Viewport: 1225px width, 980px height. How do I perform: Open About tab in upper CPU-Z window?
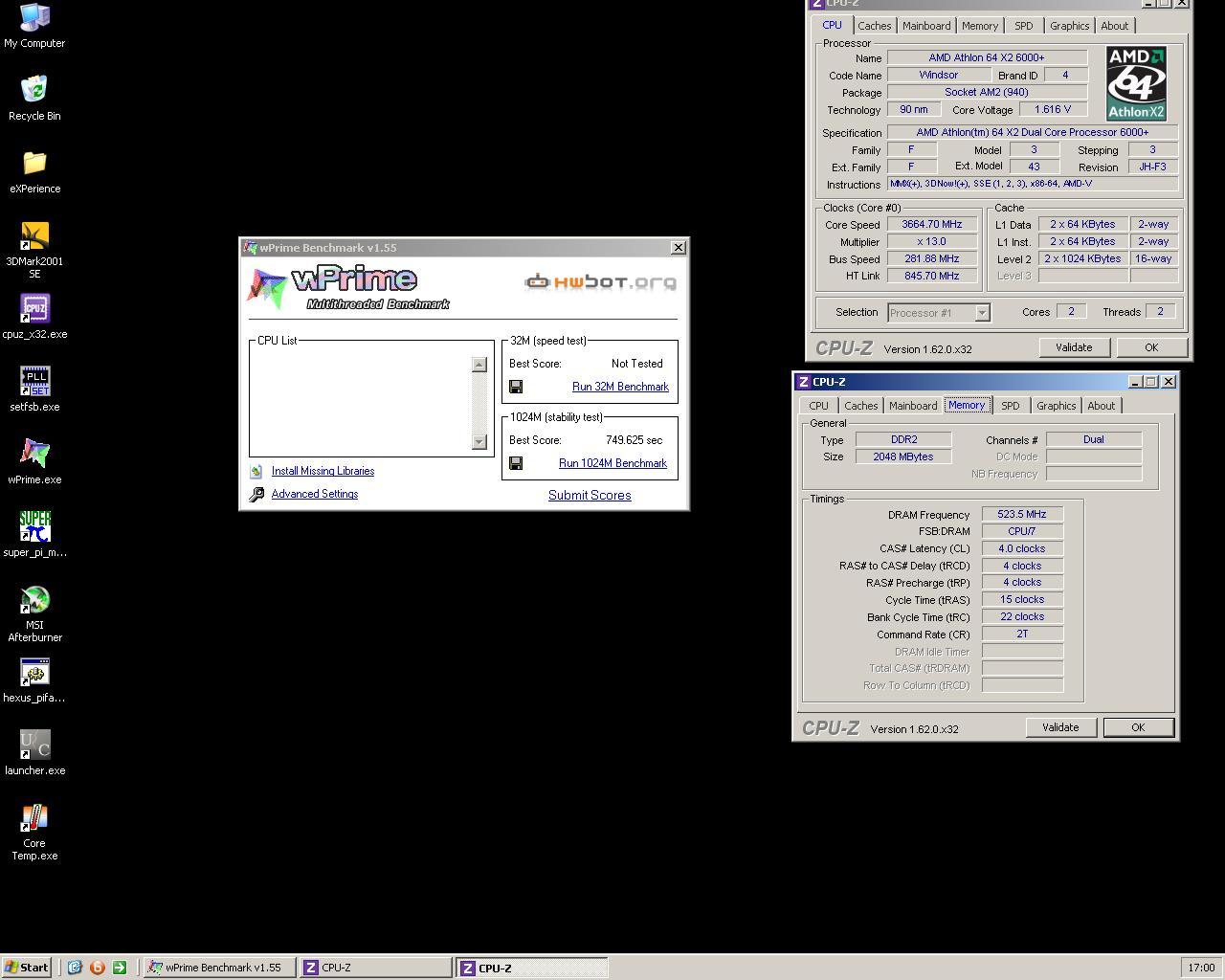point(1114,26)
